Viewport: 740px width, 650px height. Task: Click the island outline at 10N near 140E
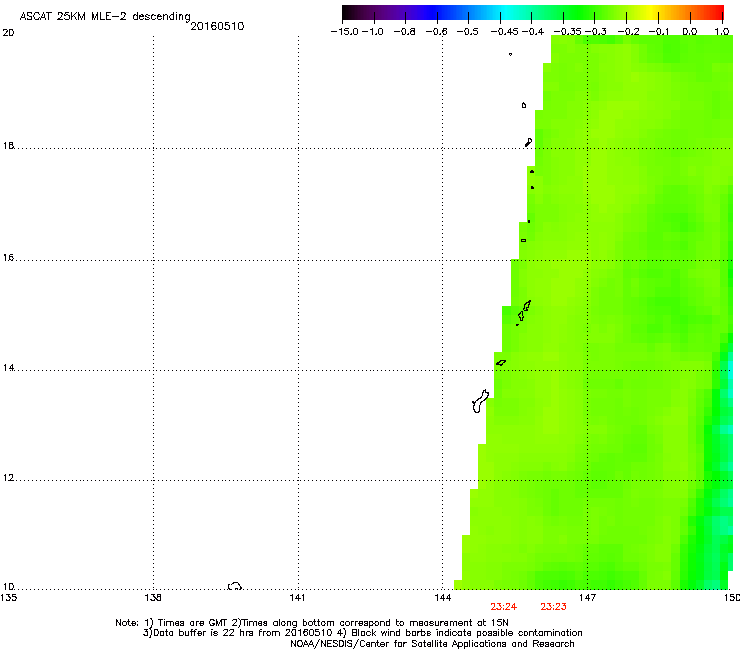235,586
